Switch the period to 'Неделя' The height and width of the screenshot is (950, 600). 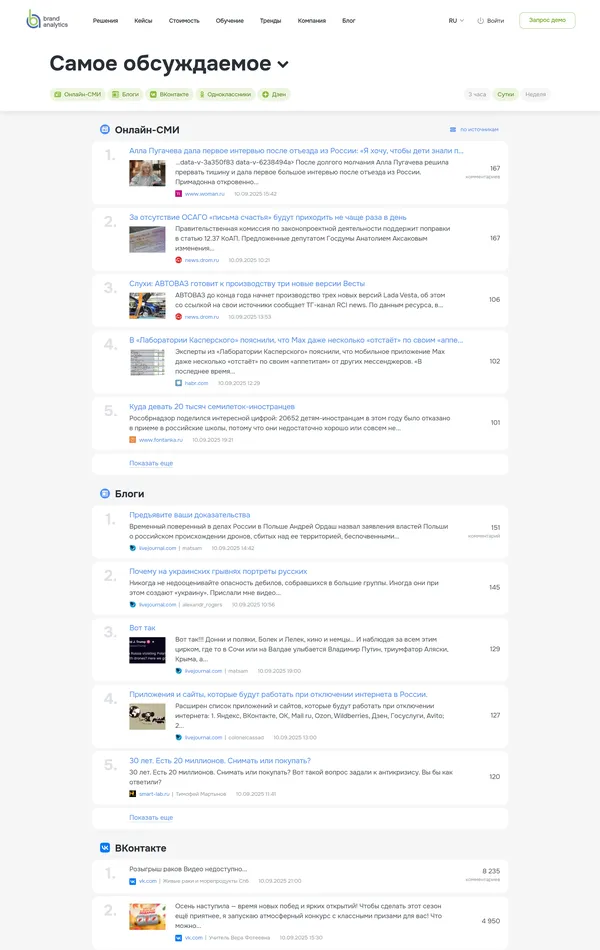536,94
